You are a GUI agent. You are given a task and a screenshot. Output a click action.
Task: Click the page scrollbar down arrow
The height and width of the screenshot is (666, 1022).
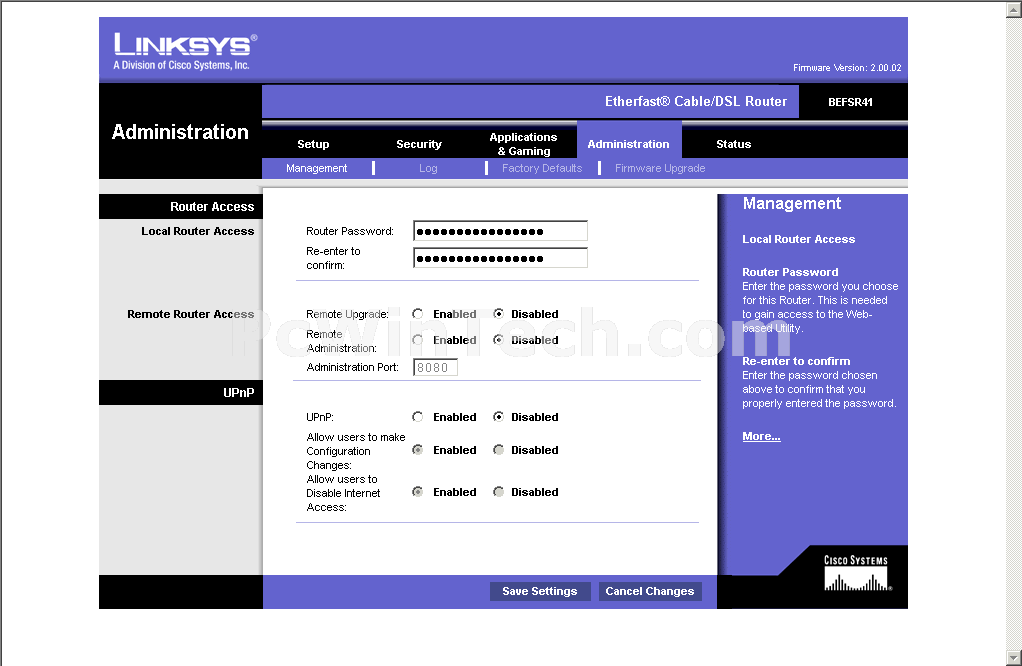pos(1014,658)
